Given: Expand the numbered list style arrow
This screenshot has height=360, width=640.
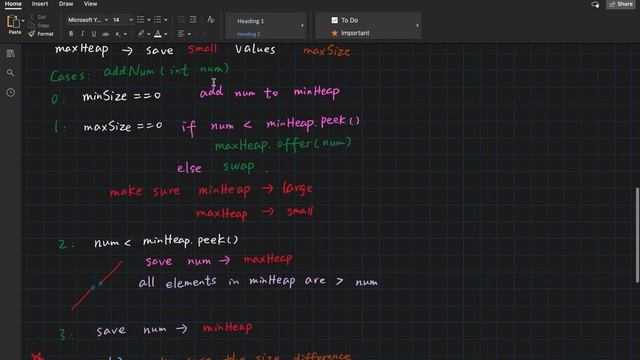Looking at the screenshot, I should click(166, 20).
